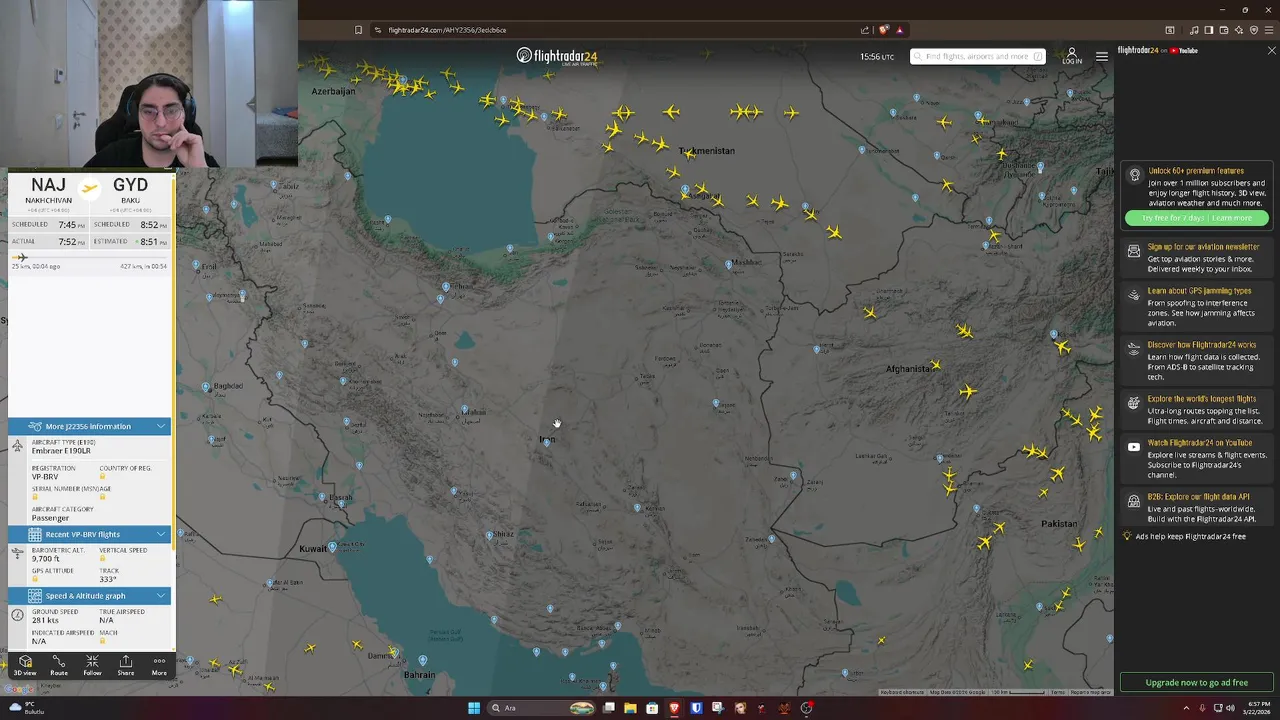Click the flight progress bar plane marker
The width and height of the screenshot is (1280, 720).
click(x=21, y=258)
